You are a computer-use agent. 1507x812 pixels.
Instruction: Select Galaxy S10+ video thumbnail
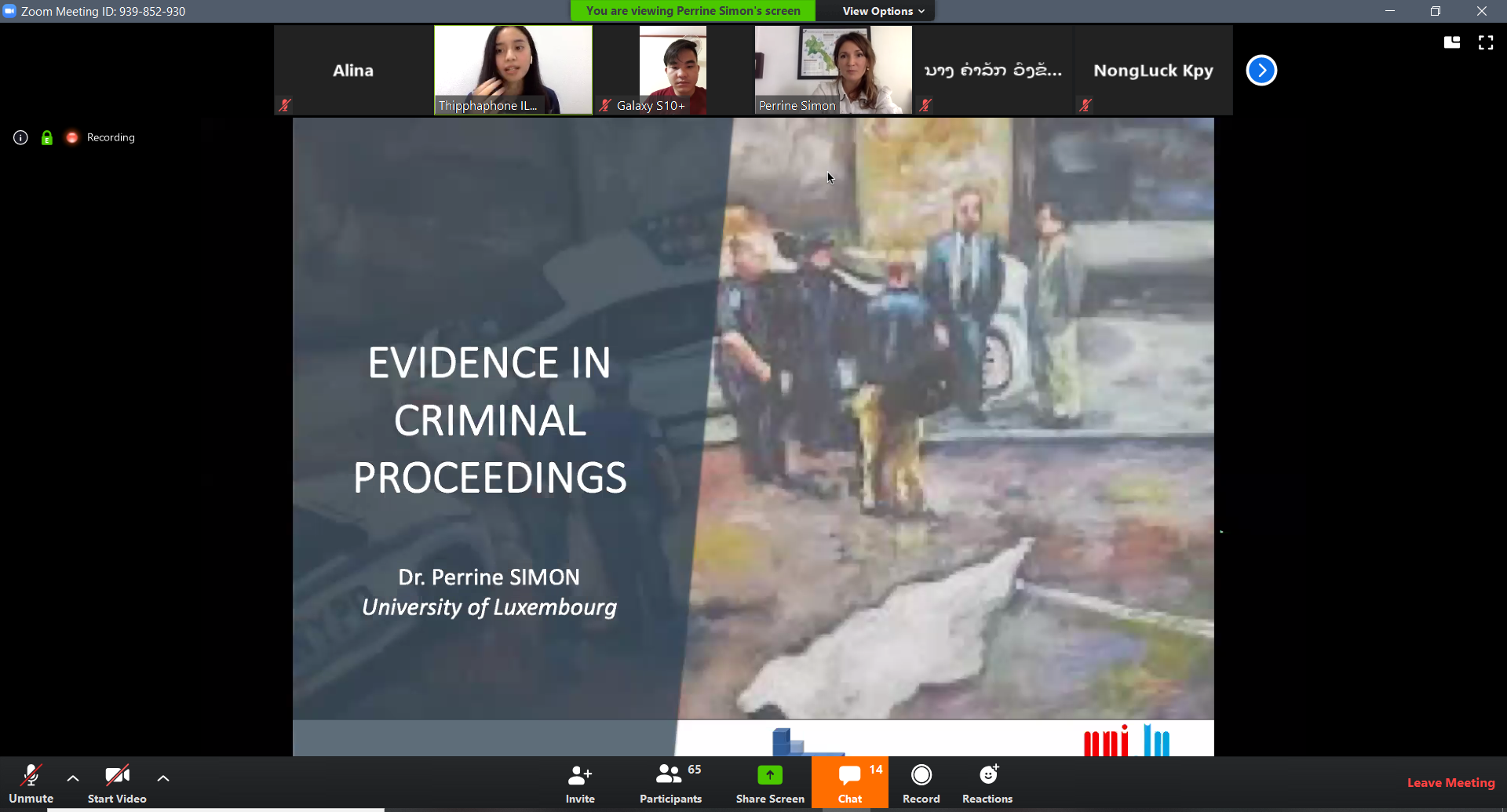(673, 71)
